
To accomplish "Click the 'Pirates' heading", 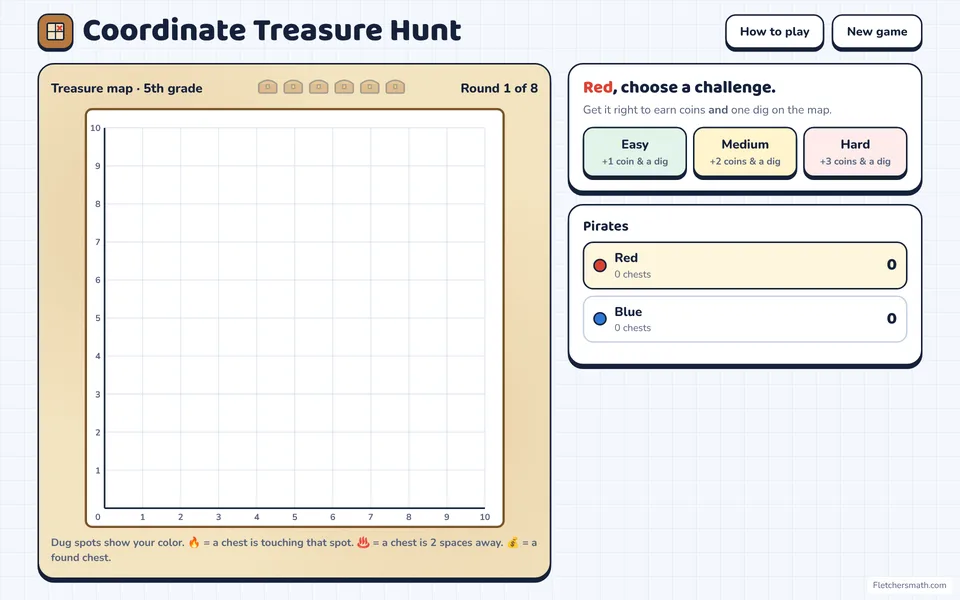I will 606,226.
